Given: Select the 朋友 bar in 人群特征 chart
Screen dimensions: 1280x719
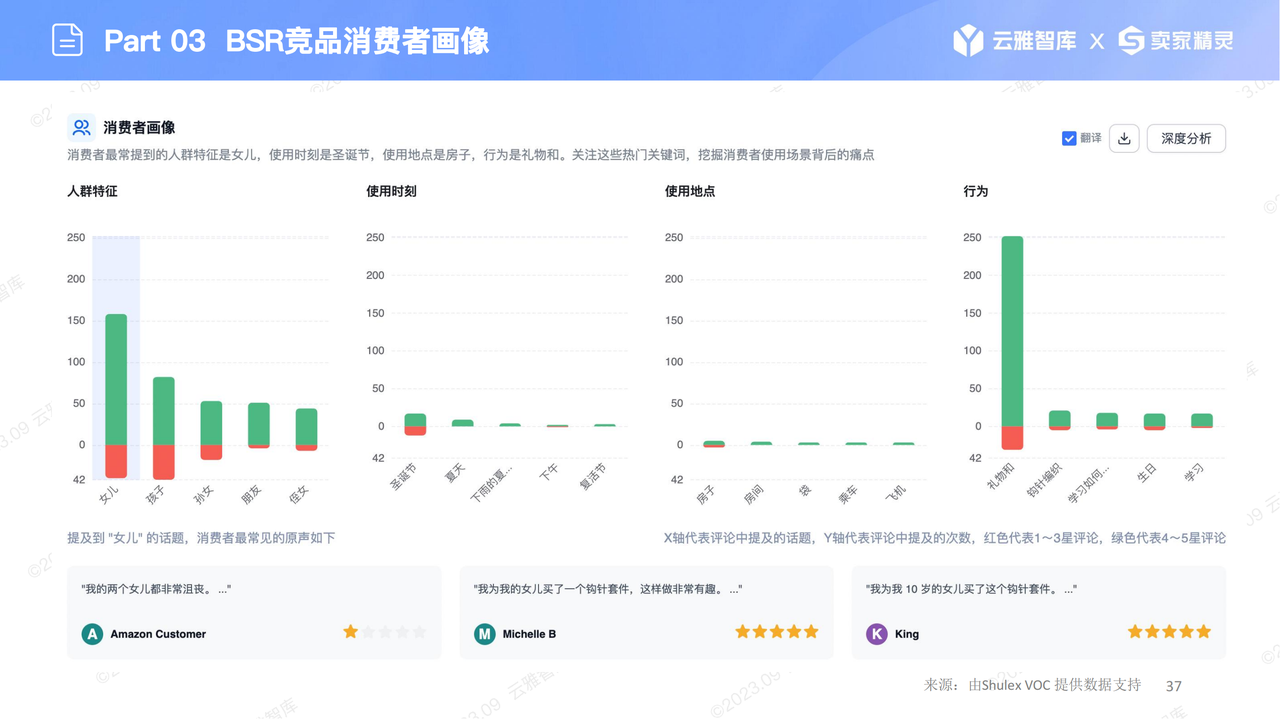Looking at the screenshot, I should point(258,425).
